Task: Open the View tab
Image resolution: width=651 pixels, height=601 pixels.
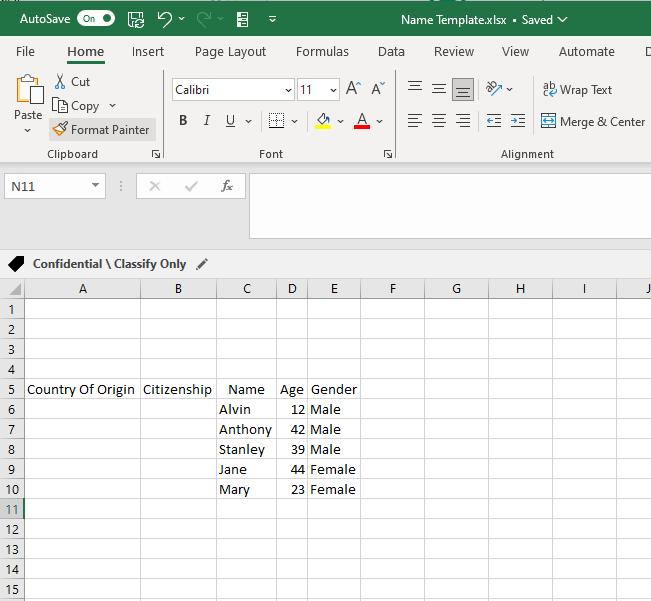Action: [515, 51]
